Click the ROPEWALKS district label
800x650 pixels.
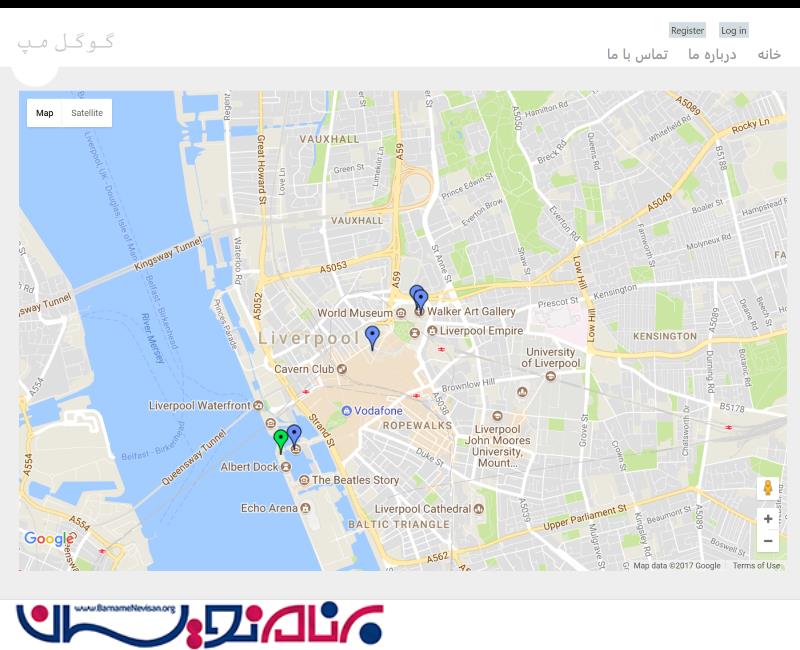tap(417, 426)
